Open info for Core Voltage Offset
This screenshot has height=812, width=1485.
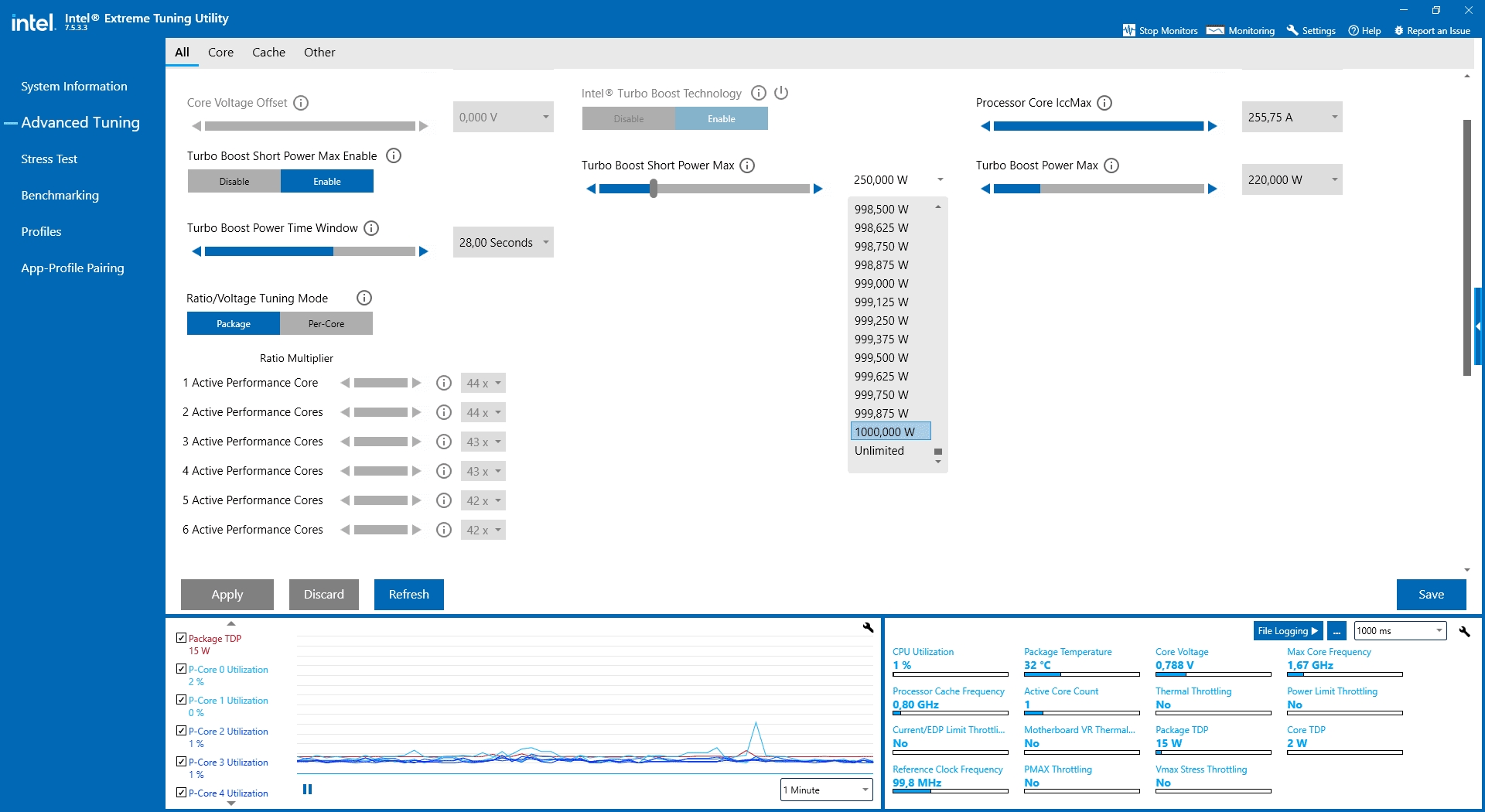(x=302, y=103)
